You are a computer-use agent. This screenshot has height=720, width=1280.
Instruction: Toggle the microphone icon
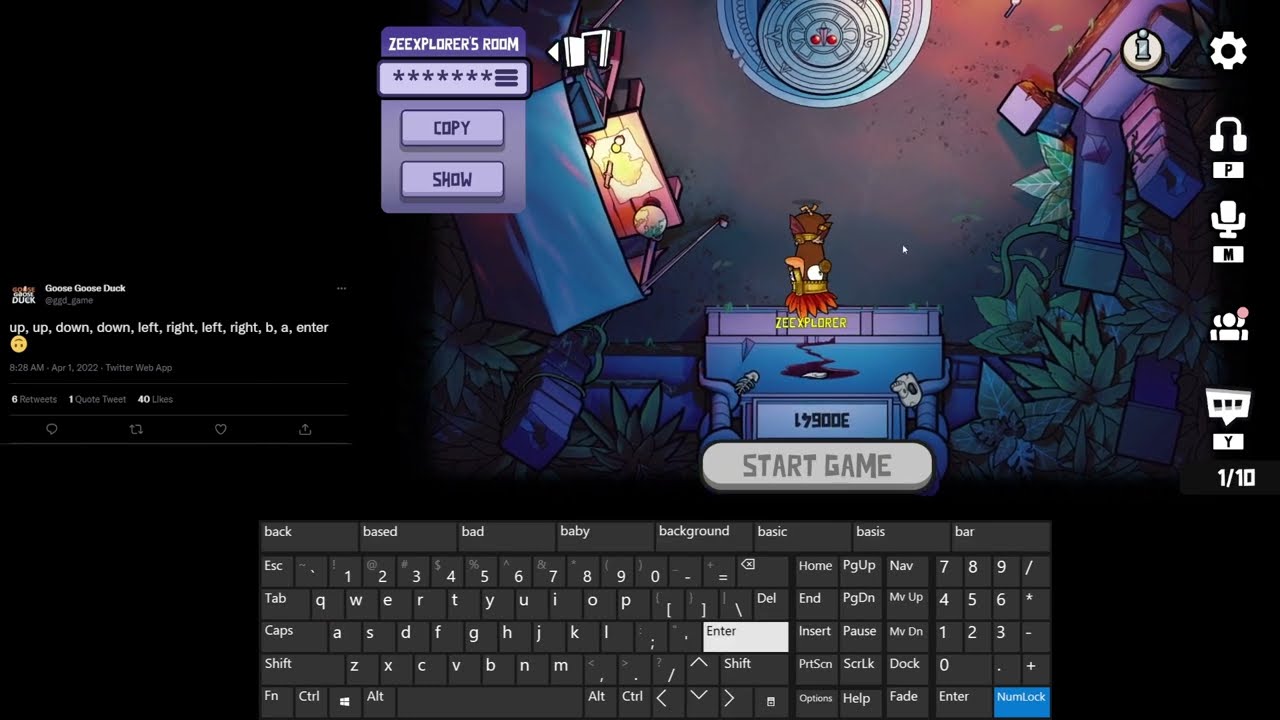pos(1228,219)
